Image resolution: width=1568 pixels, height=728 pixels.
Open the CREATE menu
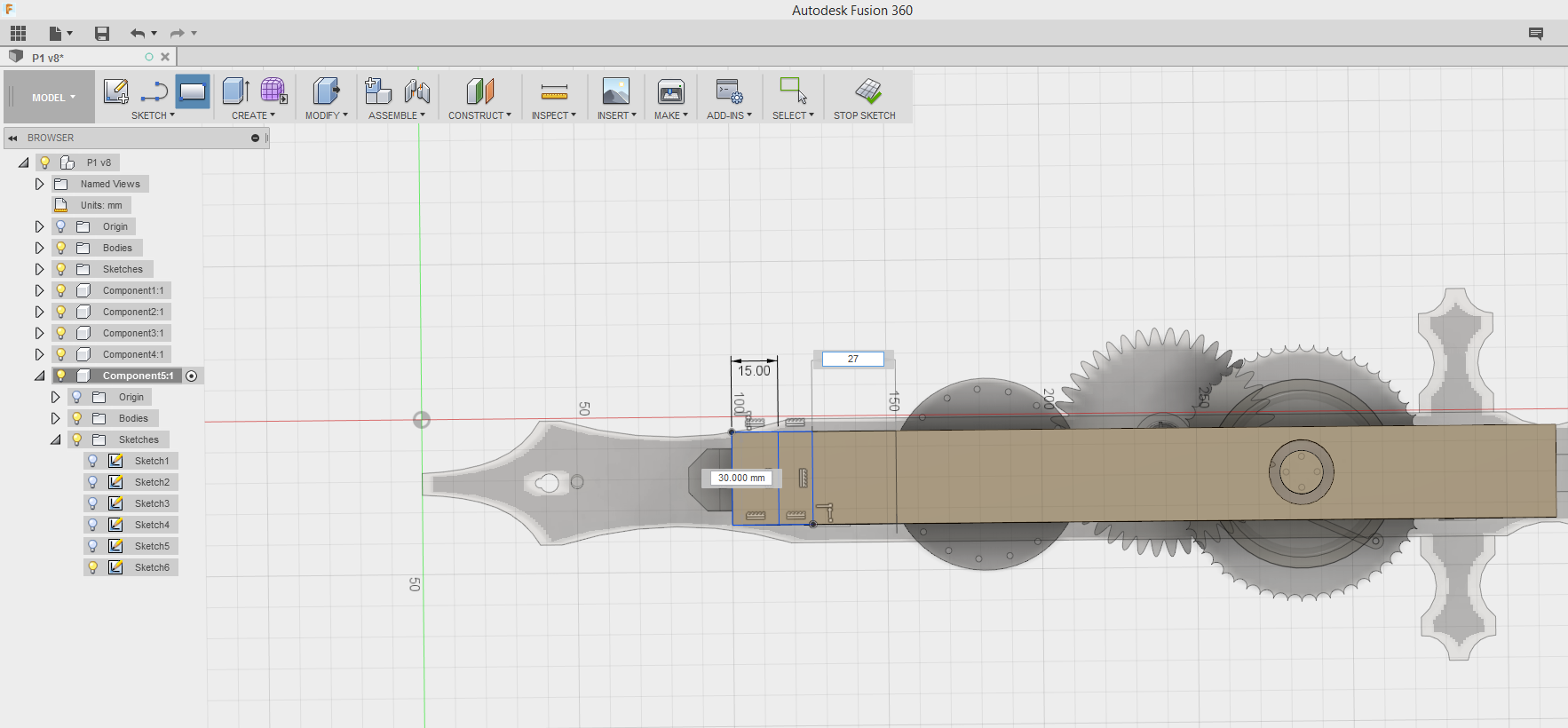click(x=253, y=115)
